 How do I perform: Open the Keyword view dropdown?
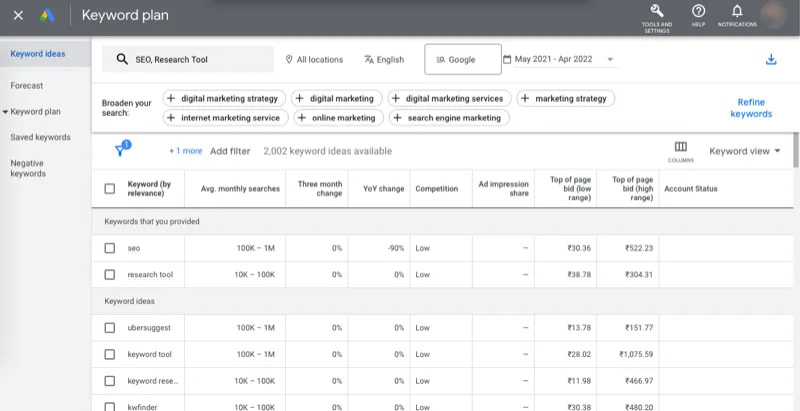[x=744, y=151]
